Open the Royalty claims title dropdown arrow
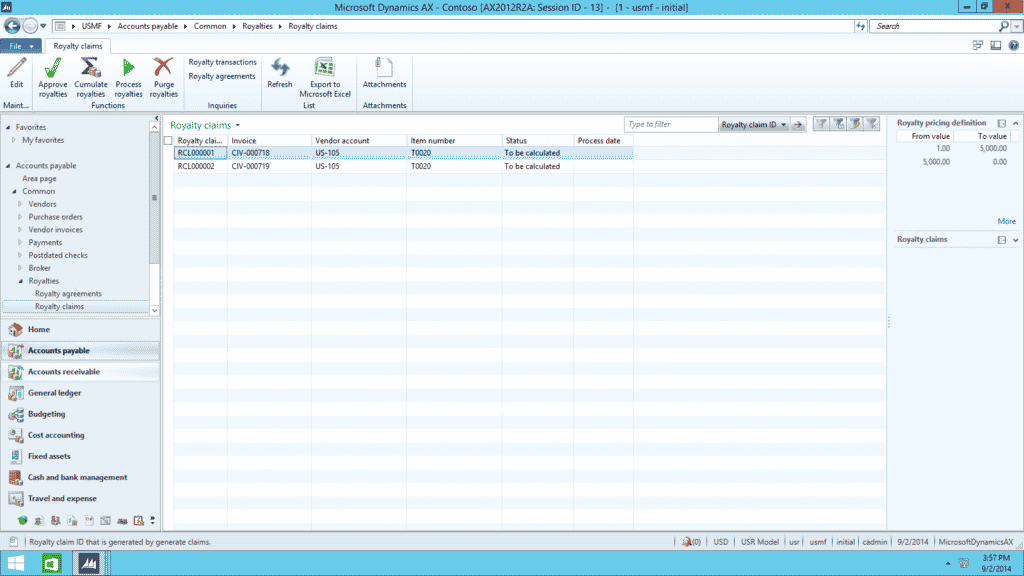This screenshot has width=1024, height=576. point(238,125)
